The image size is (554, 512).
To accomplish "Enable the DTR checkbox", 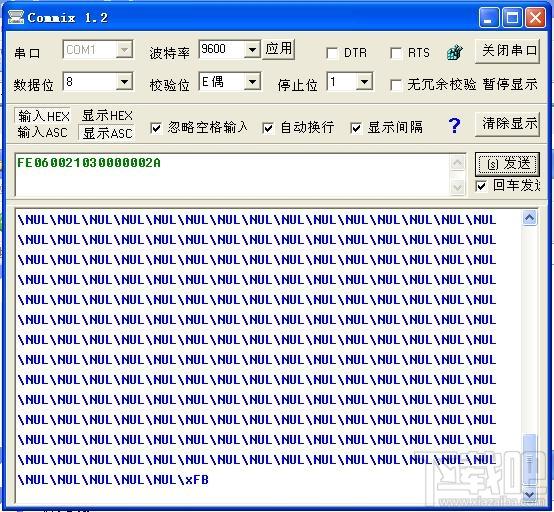I will 332,53.
